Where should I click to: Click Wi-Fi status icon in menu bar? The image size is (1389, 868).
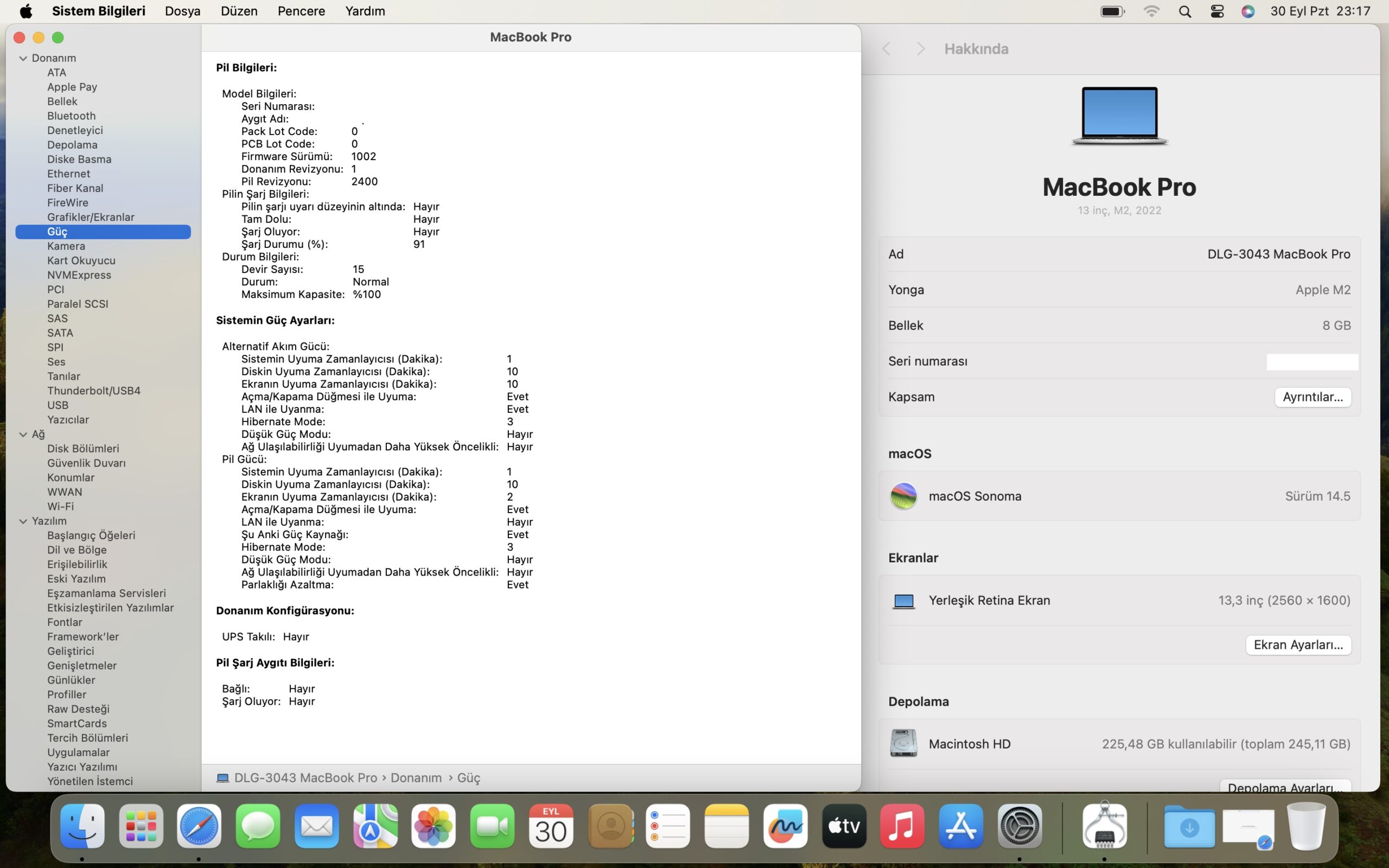click(1151, 11)
